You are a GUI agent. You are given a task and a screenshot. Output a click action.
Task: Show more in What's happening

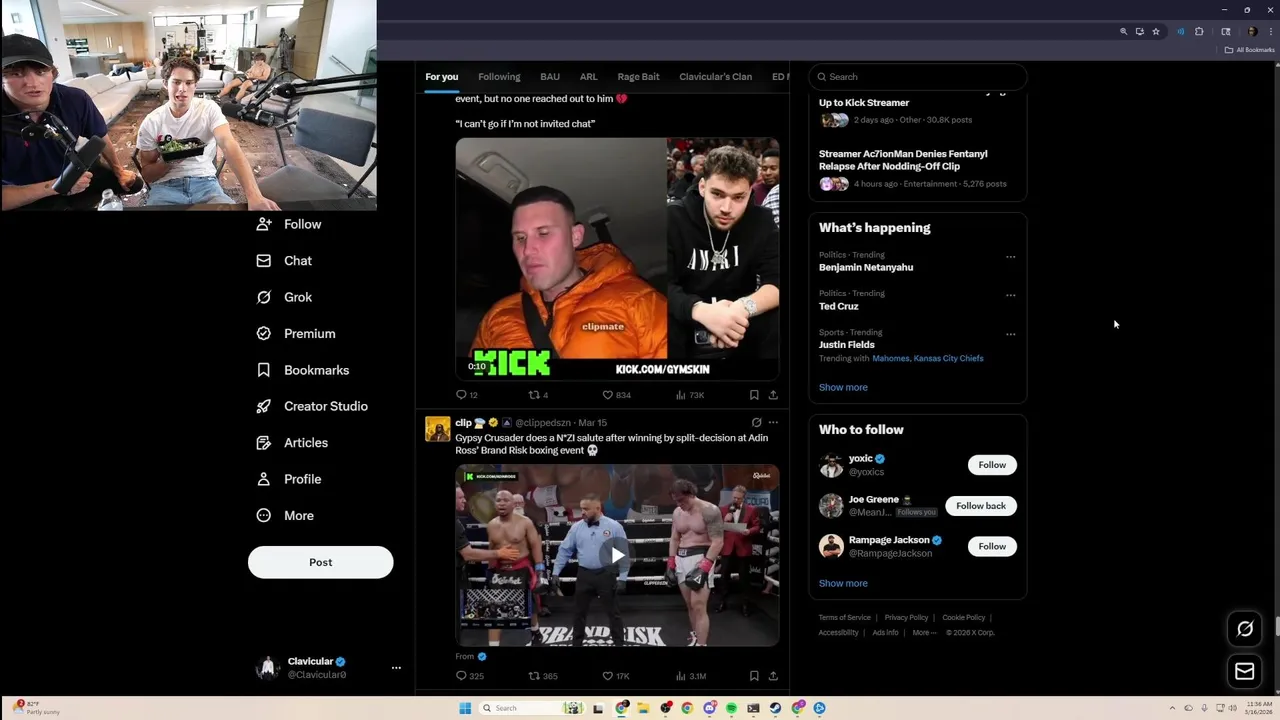point(843,387)
